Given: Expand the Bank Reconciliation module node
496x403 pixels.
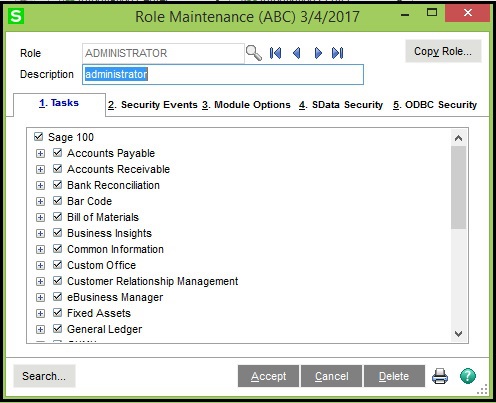Looking at the screenshot, I should click(x=40, y=185).
